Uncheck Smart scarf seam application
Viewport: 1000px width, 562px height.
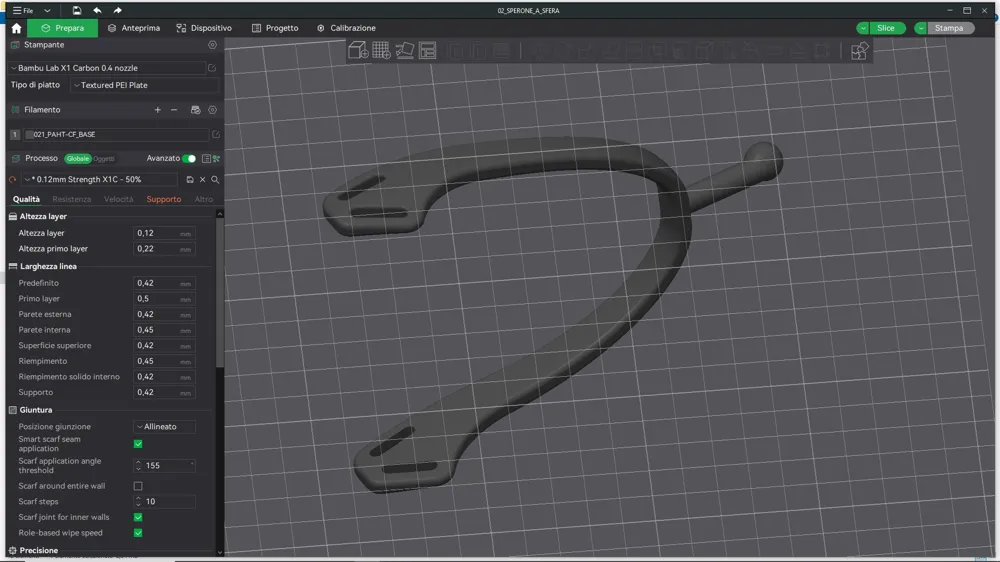[138, 444]
